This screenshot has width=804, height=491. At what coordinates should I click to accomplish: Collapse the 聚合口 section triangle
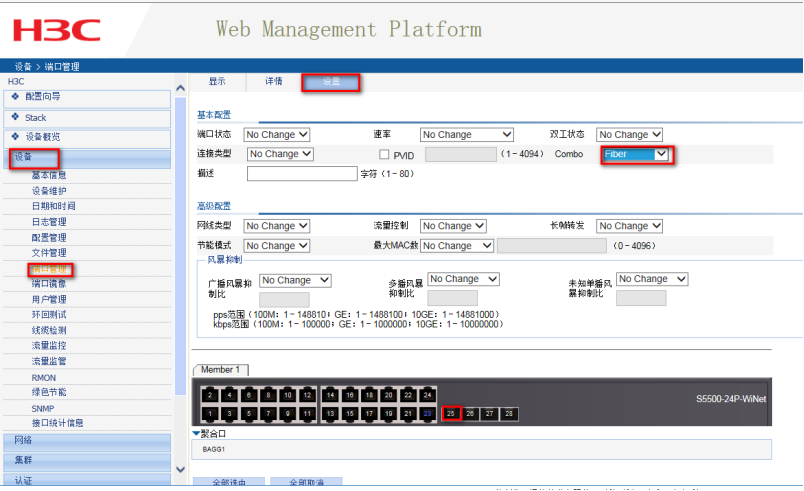pyautogui.click(x=197, y=433)
